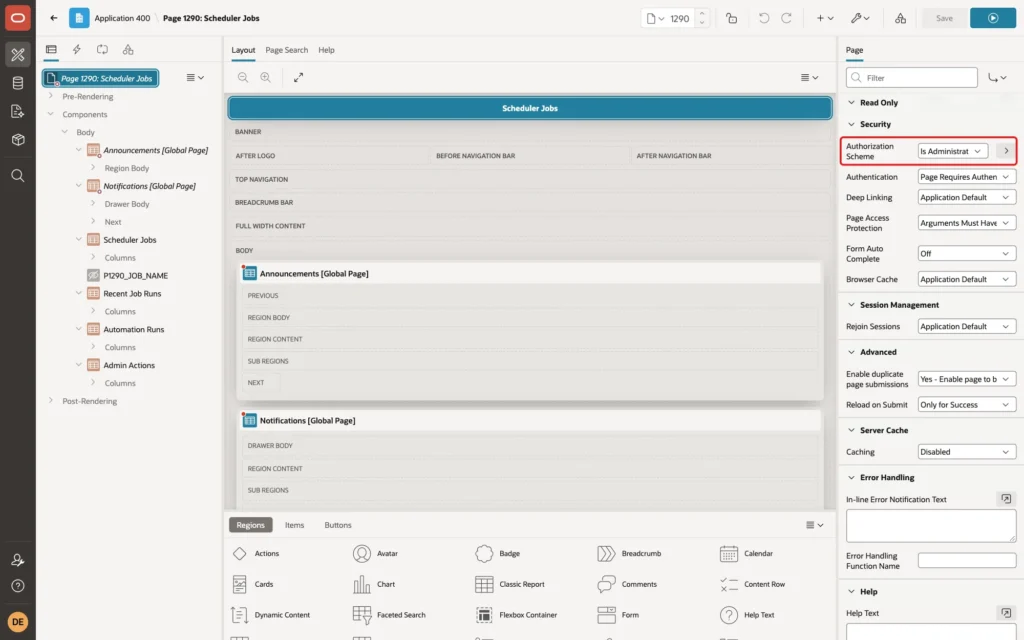1024x640 pixels.
Task: Open the rendering tree options menu
Action: (x=195, y=78)
